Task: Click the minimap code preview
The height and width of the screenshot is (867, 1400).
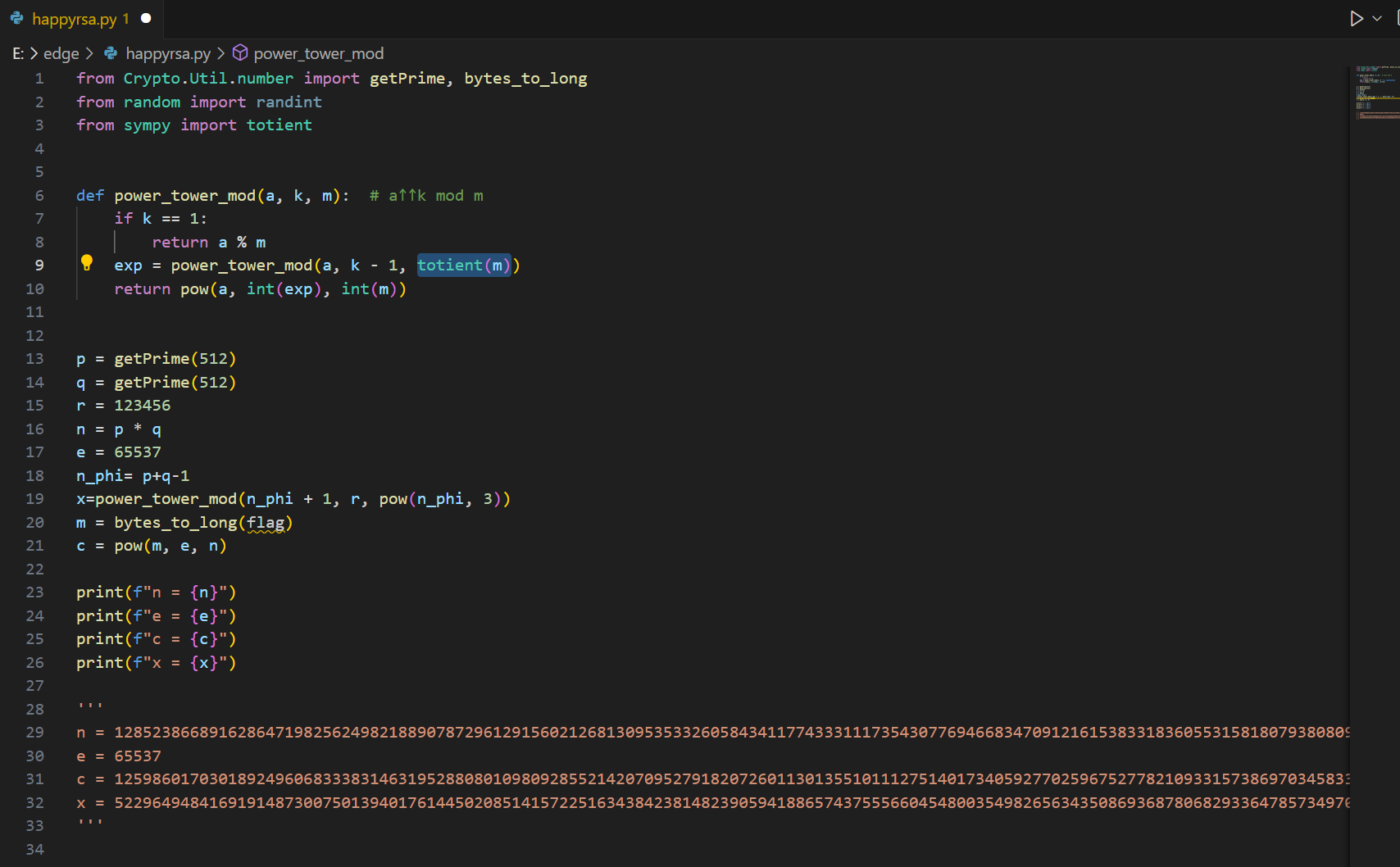Action: [1373, 92]
